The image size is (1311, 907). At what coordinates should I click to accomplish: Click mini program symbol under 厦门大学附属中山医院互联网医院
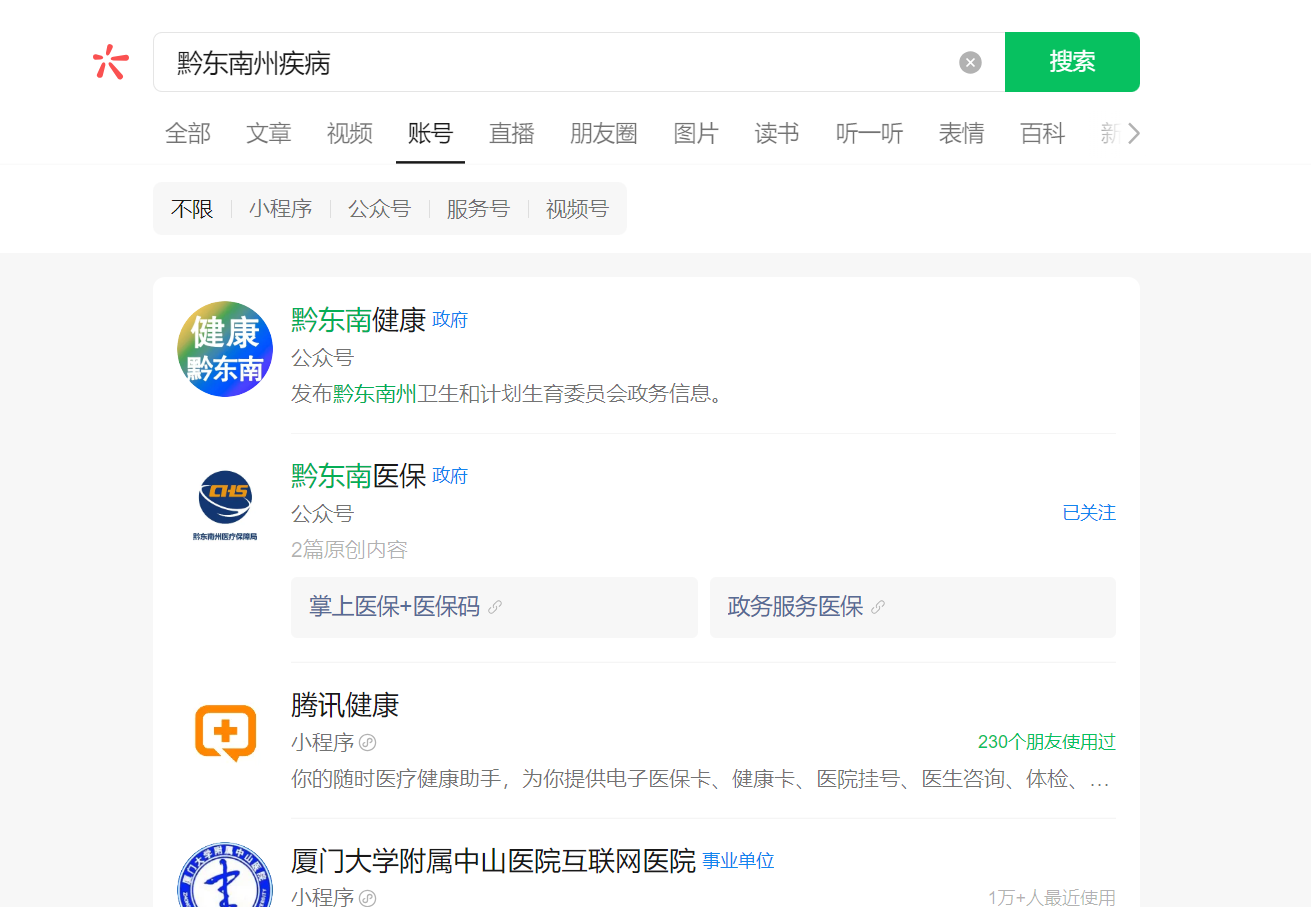[x=368, y=898]
